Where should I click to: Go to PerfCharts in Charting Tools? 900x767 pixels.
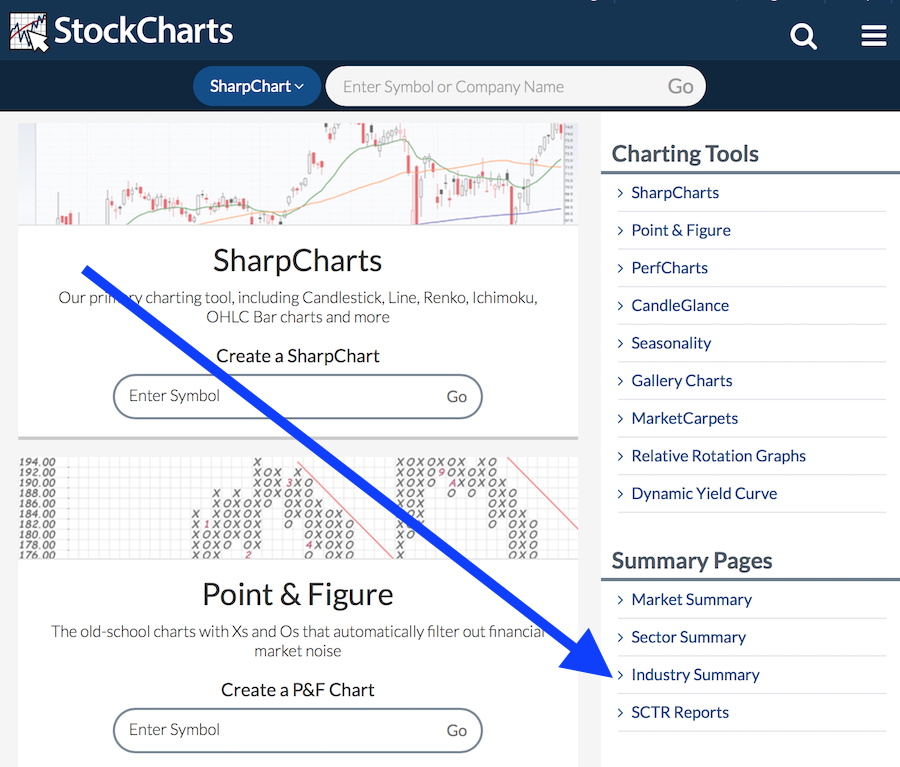tap(669, 268)
